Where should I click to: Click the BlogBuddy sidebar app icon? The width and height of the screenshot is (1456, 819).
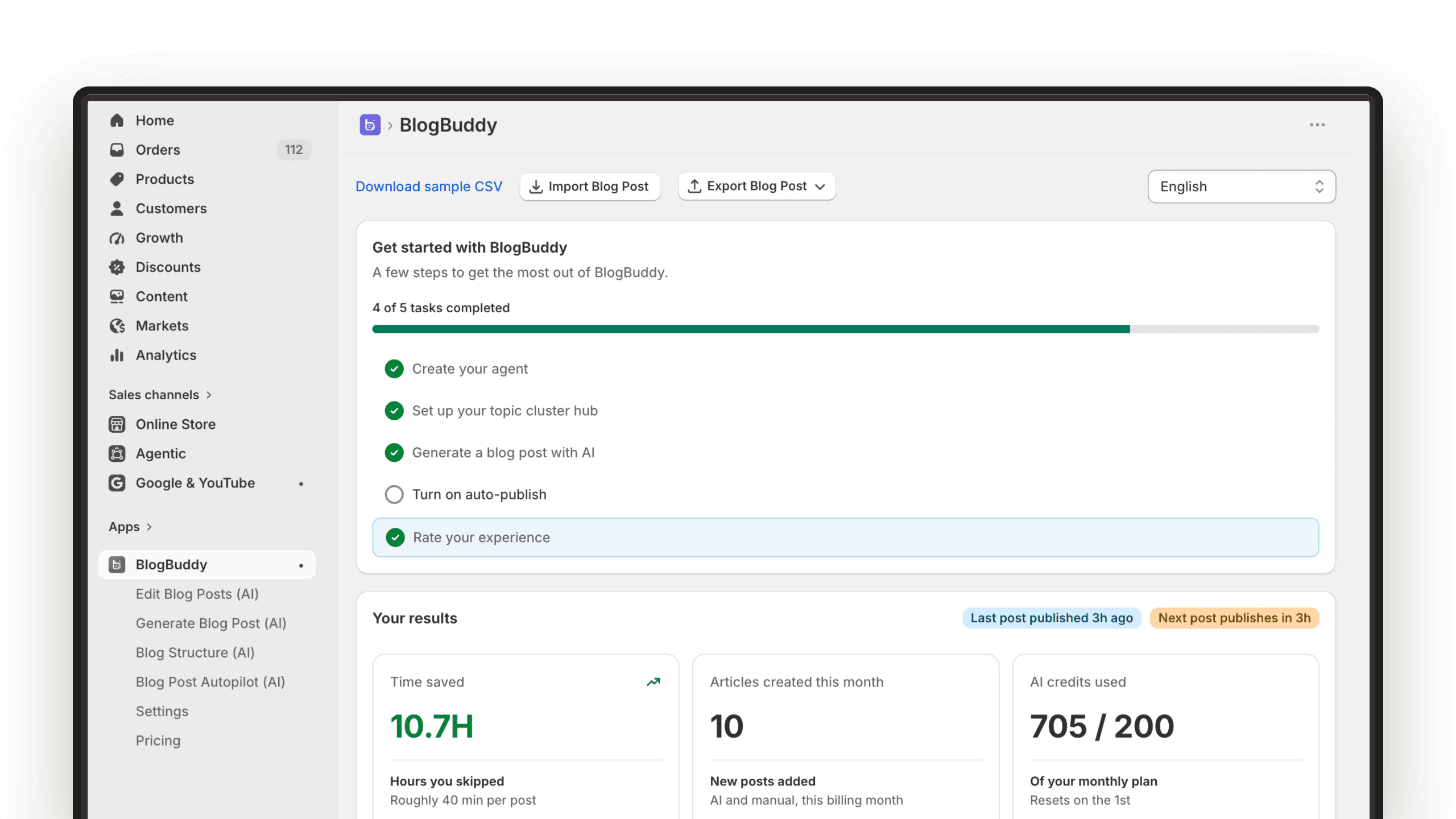point(117,565)
